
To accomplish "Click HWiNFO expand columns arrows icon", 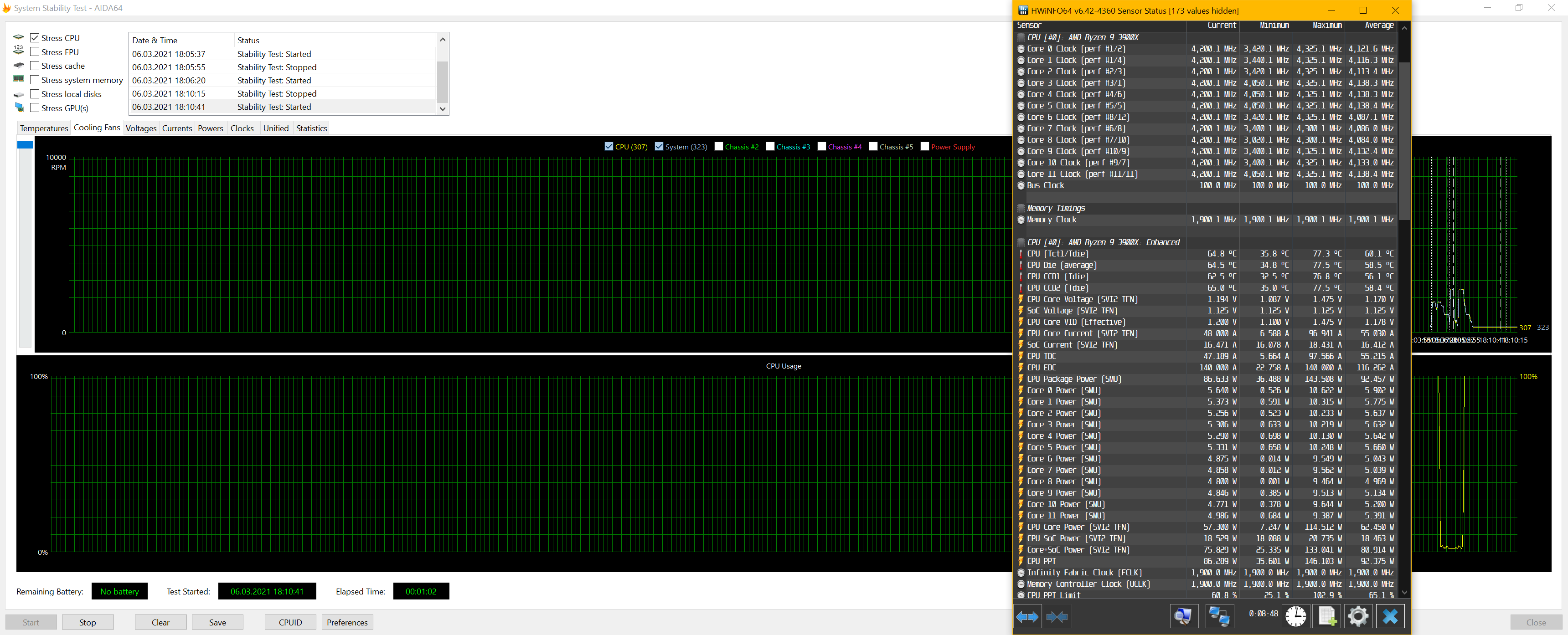I will coord(1027,617).
